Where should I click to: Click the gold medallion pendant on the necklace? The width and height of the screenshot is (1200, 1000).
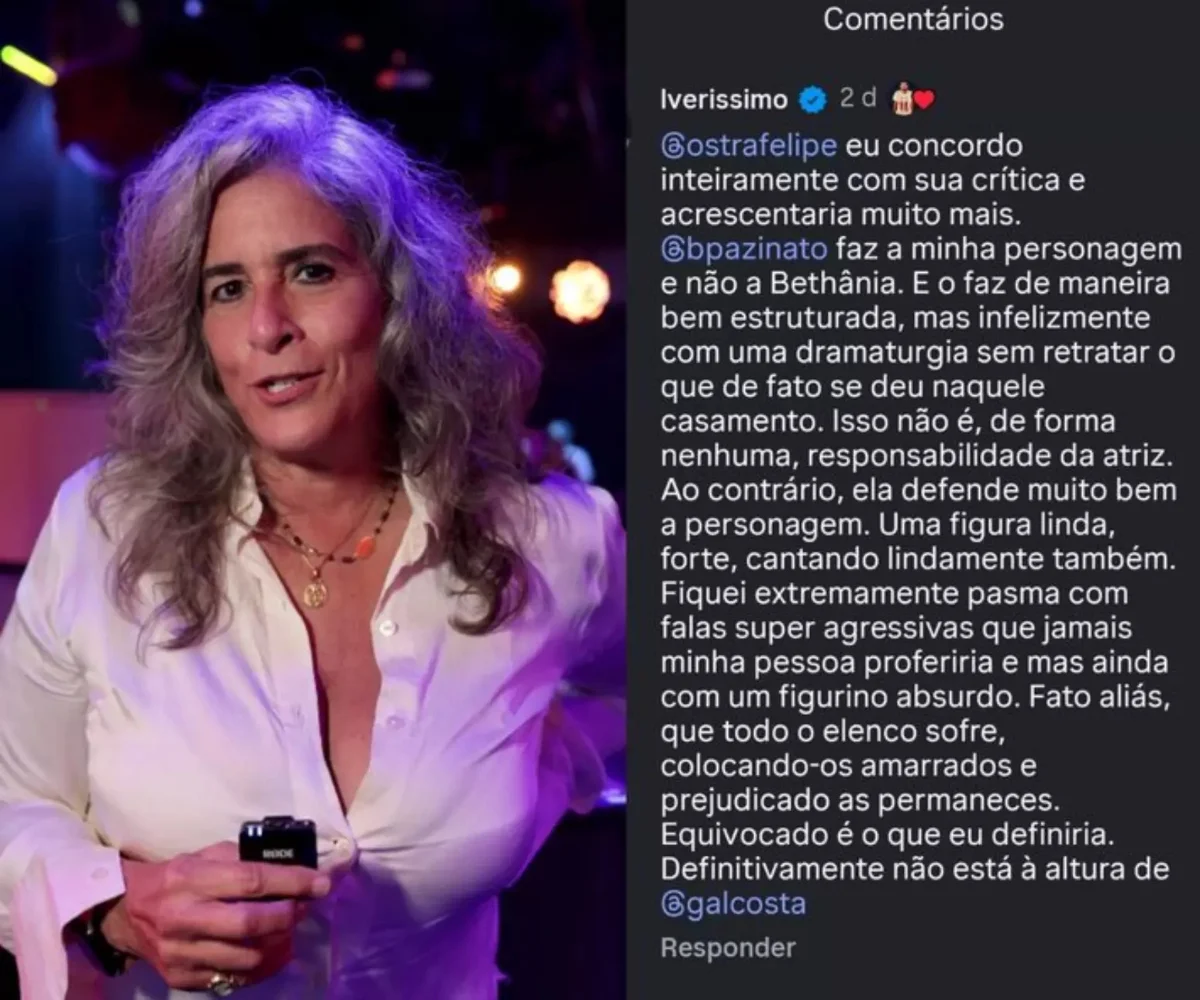(x=315, y=593)
